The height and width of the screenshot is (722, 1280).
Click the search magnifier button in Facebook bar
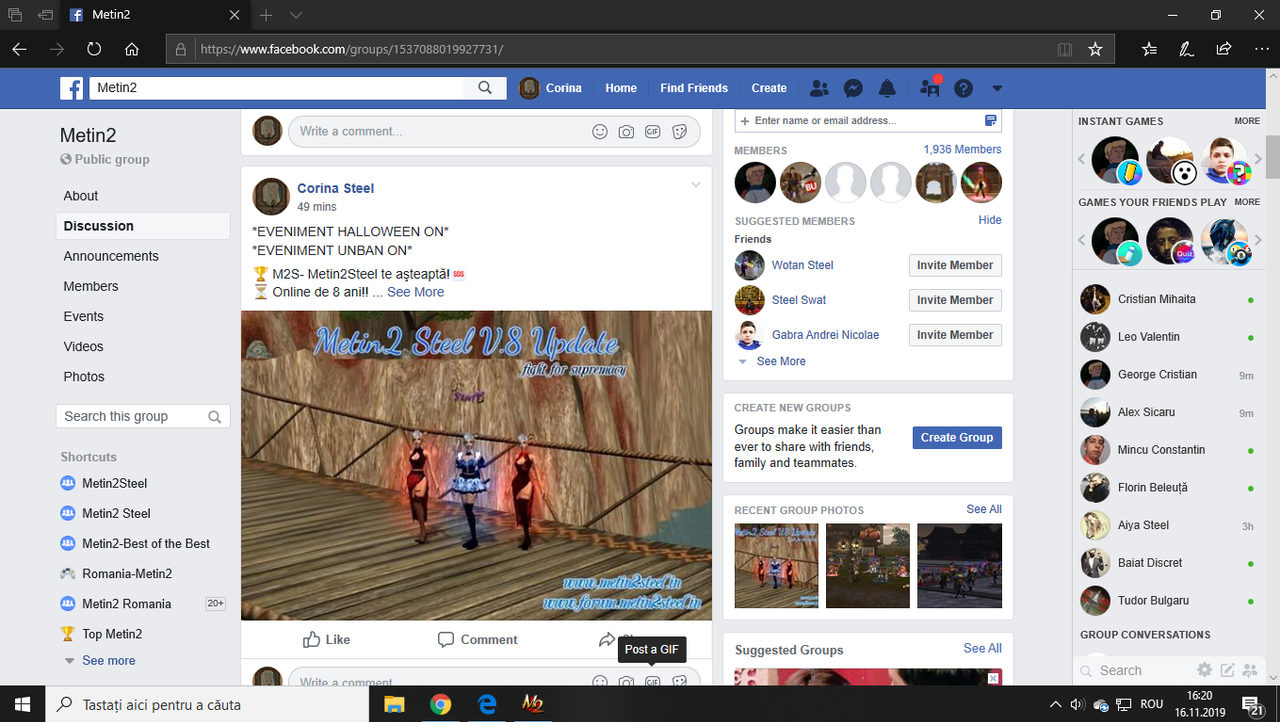click(x=485, y=88)
